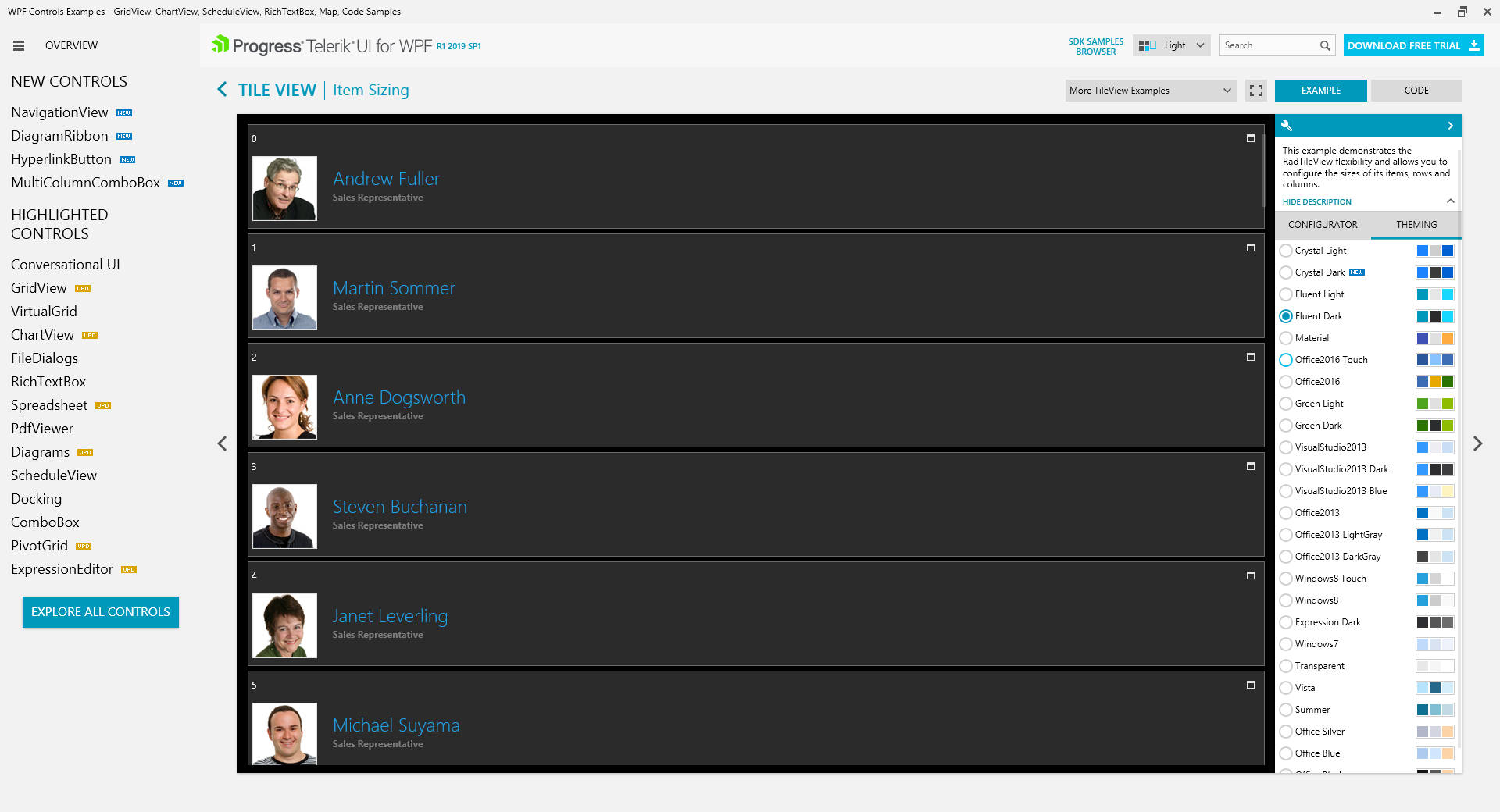This screenshot has height=812, width=1500.
Task: Open the OVERVIEW menu item
Action: click(x=72, y=46)
